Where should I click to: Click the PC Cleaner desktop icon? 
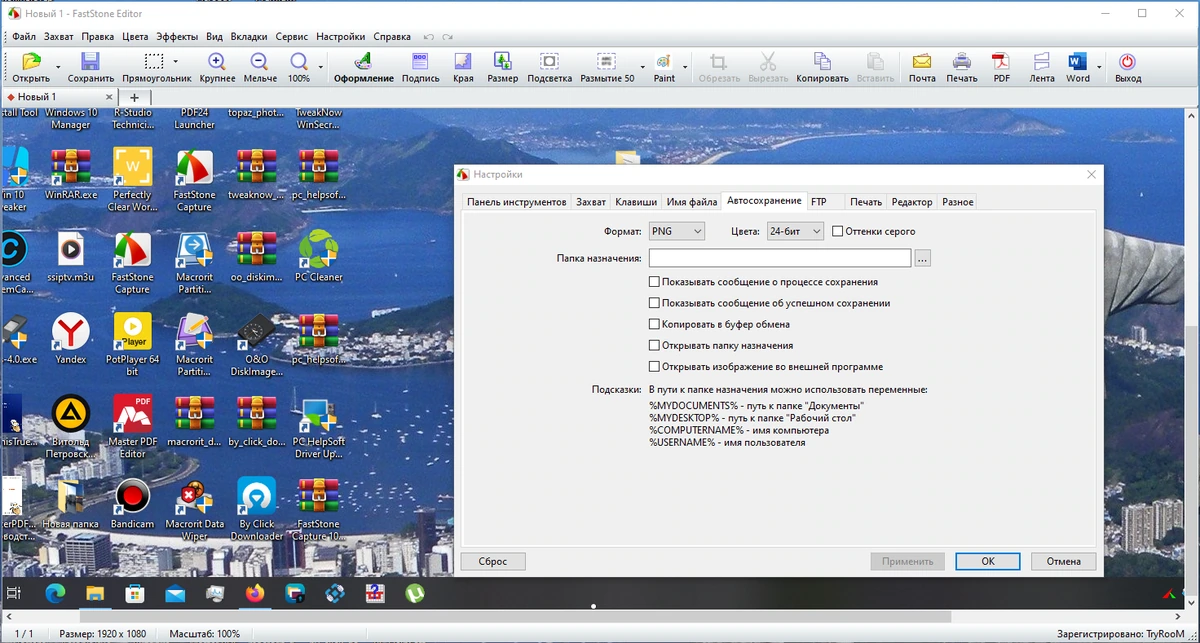318,256
